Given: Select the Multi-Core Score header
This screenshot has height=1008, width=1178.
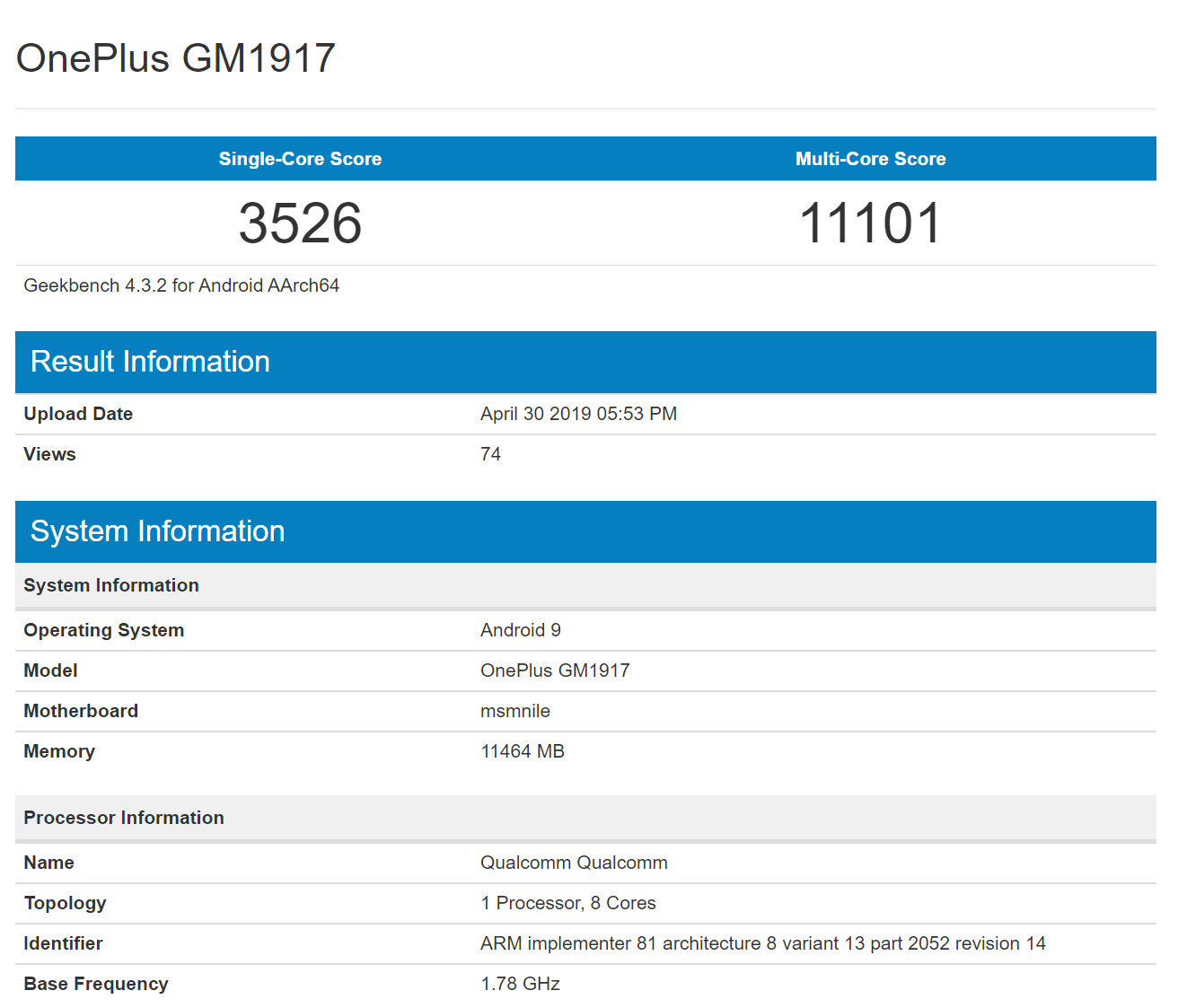Looking at the screenshot, I should pos(871,159).
